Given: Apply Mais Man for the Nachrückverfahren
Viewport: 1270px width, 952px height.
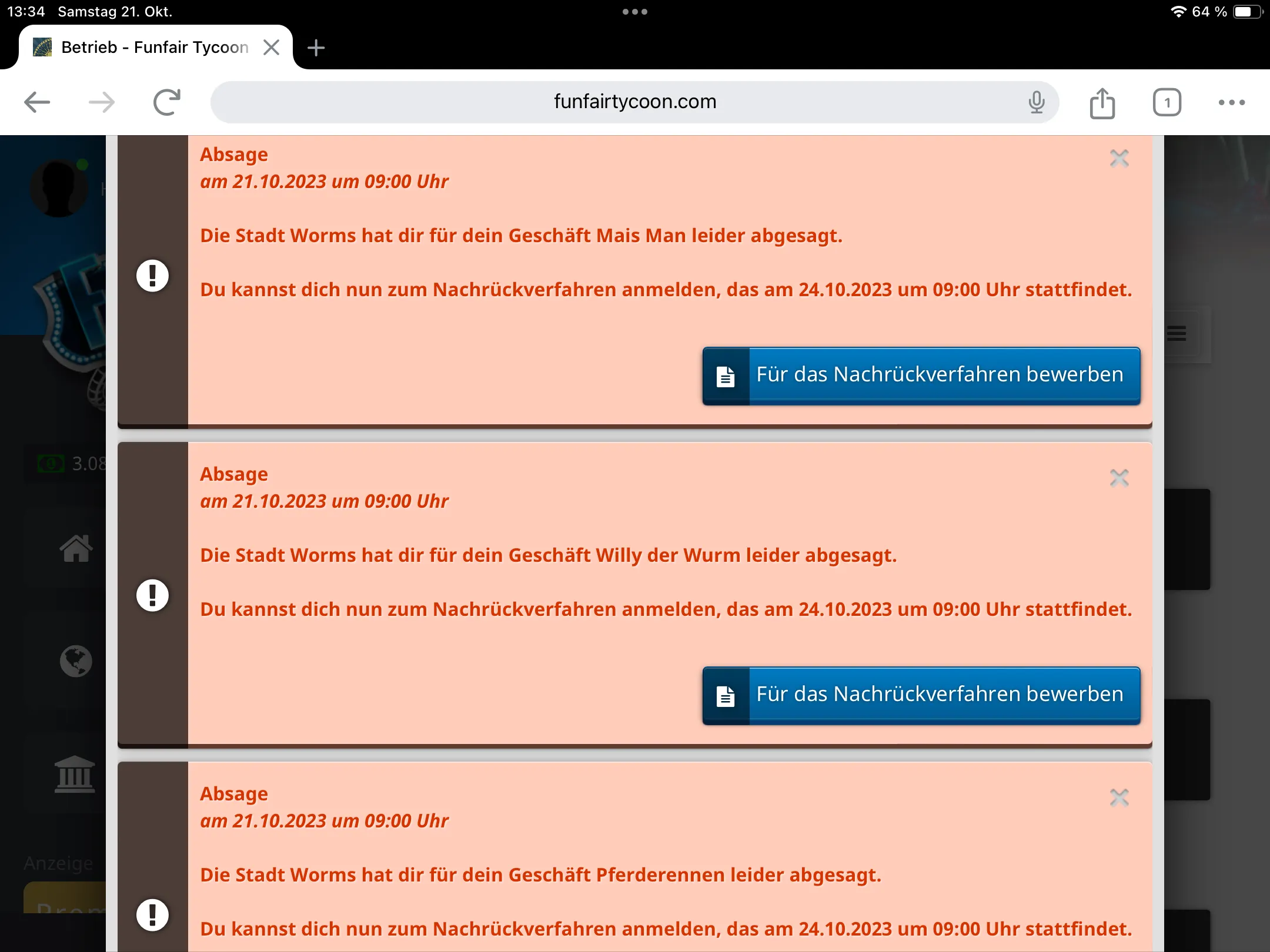Looking at the screenshot, I should (x=921, y=376).
